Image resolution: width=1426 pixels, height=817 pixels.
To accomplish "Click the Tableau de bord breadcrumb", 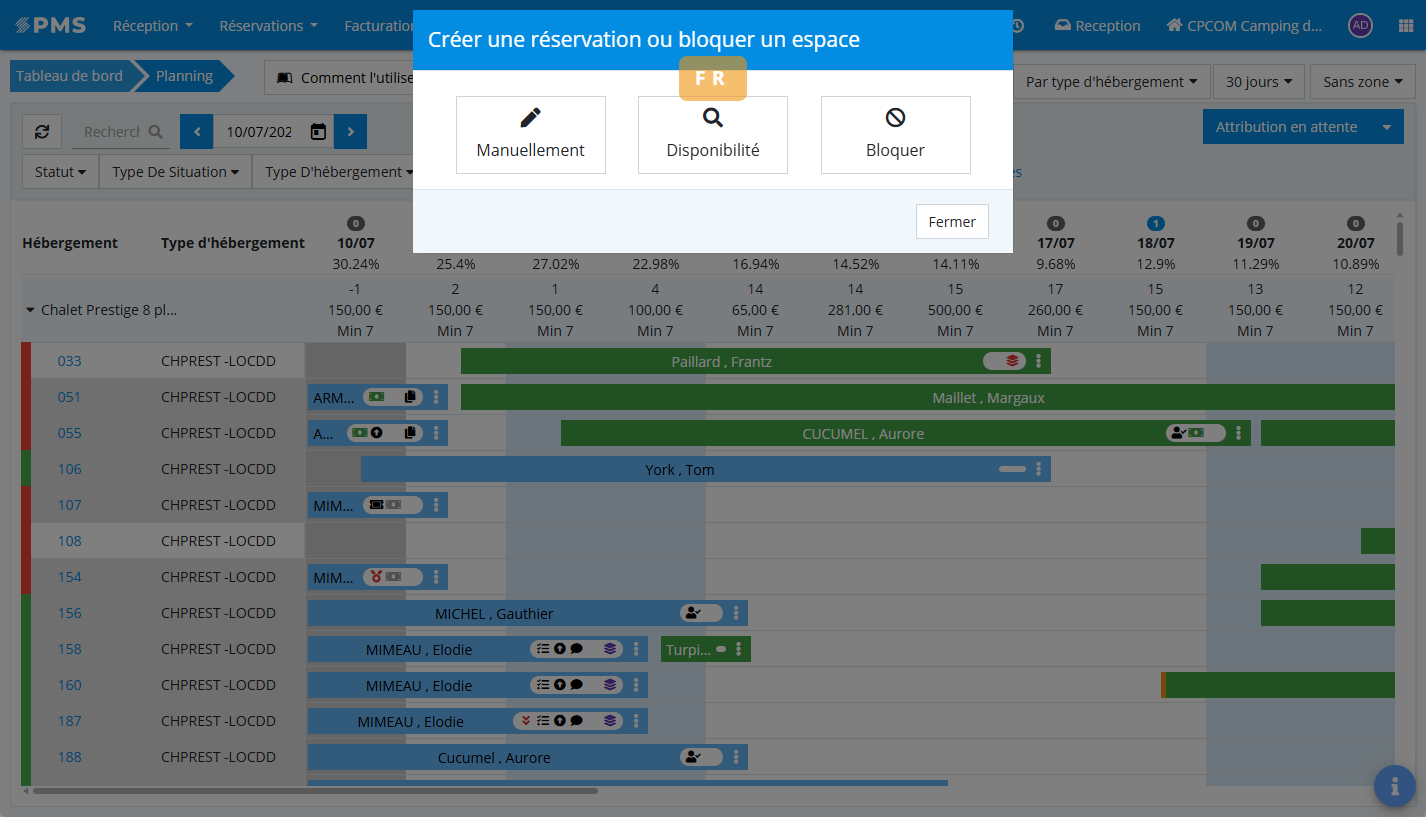I will [69, 76].
